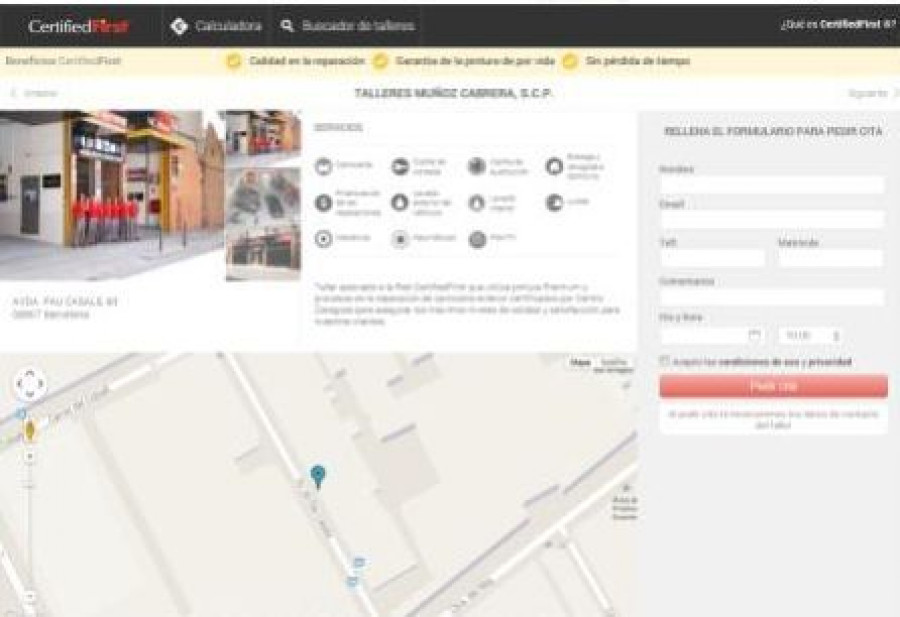Click the blue workshop location marker

point(318,476)
